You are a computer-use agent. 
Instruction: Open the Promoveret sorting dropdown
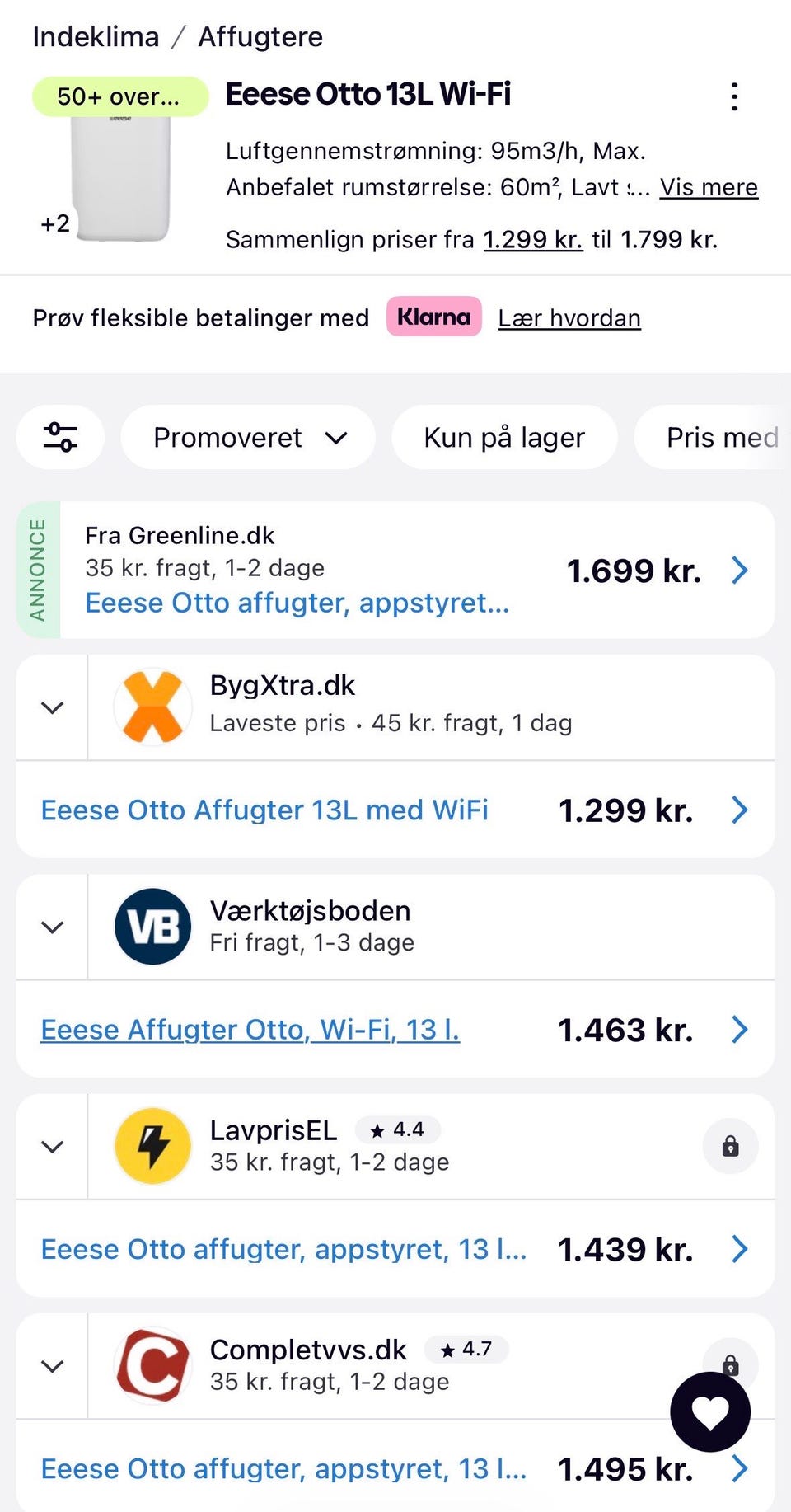[248, 437]
